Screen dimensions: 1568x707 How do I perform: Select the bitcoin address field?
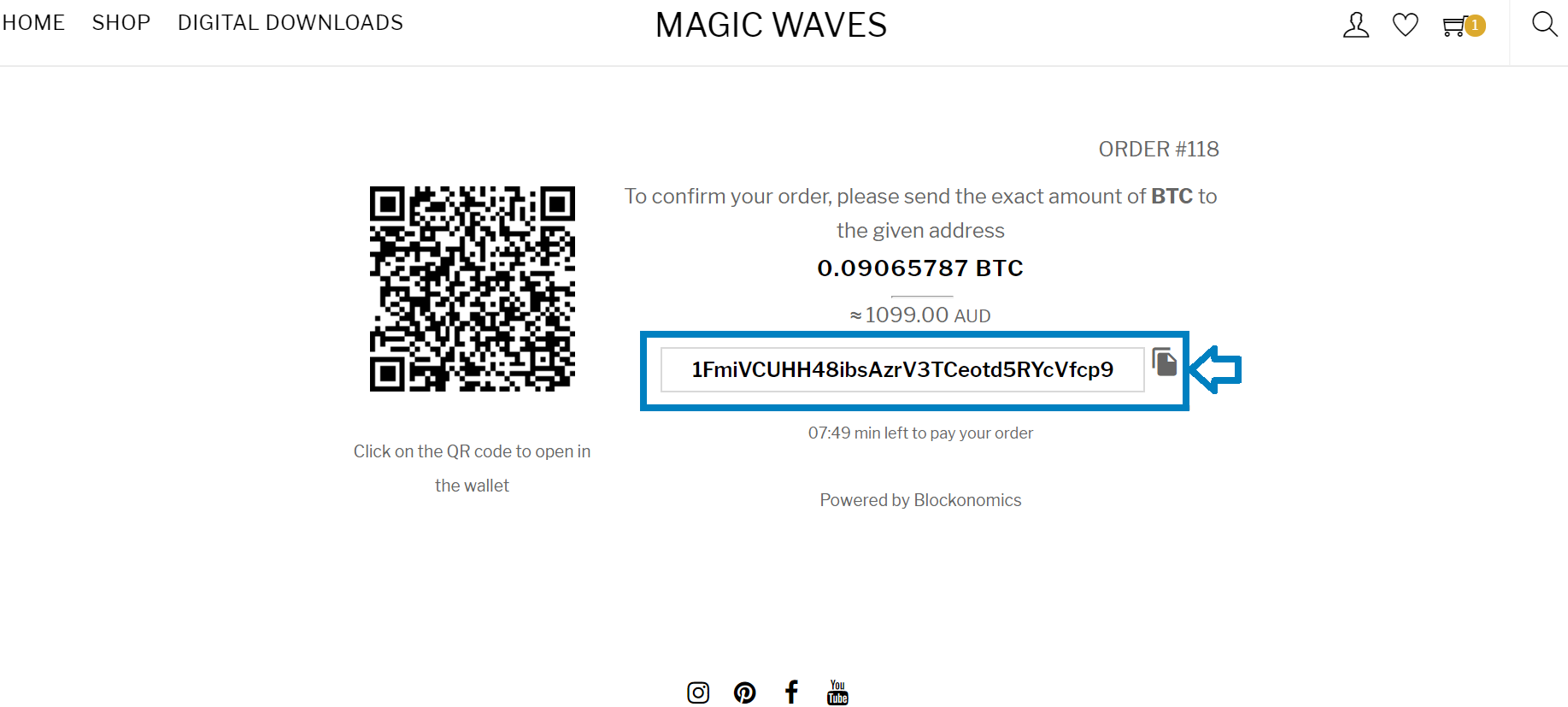[902, 369]
